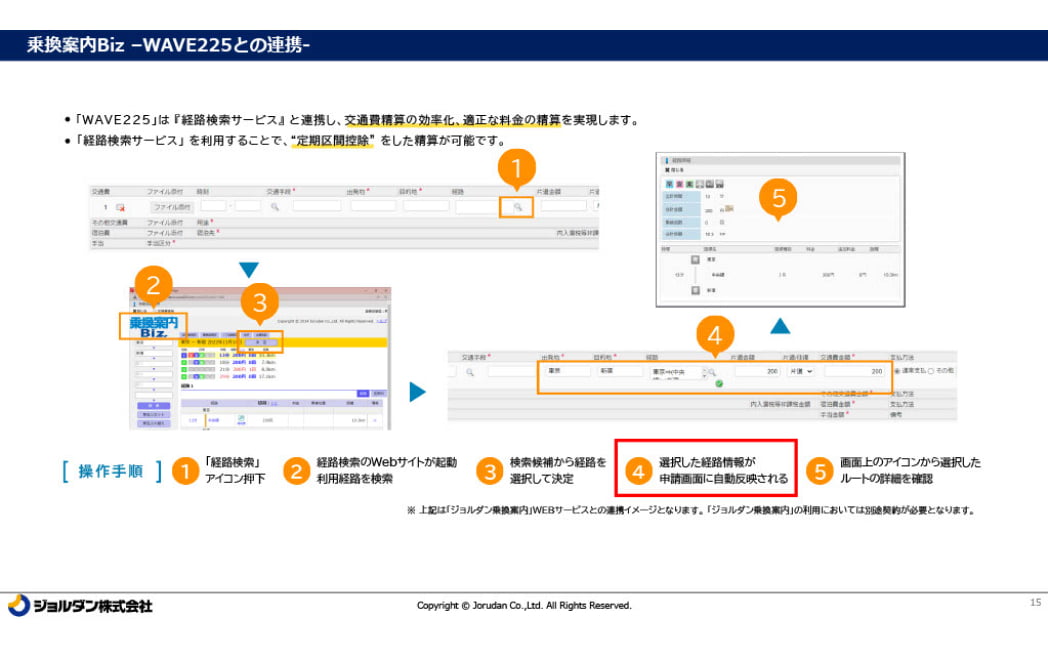Click the page number 15
Image resolution: width=1048 pixels, height=648 pixels.
pyautogui.click(x=1035, y=603)
